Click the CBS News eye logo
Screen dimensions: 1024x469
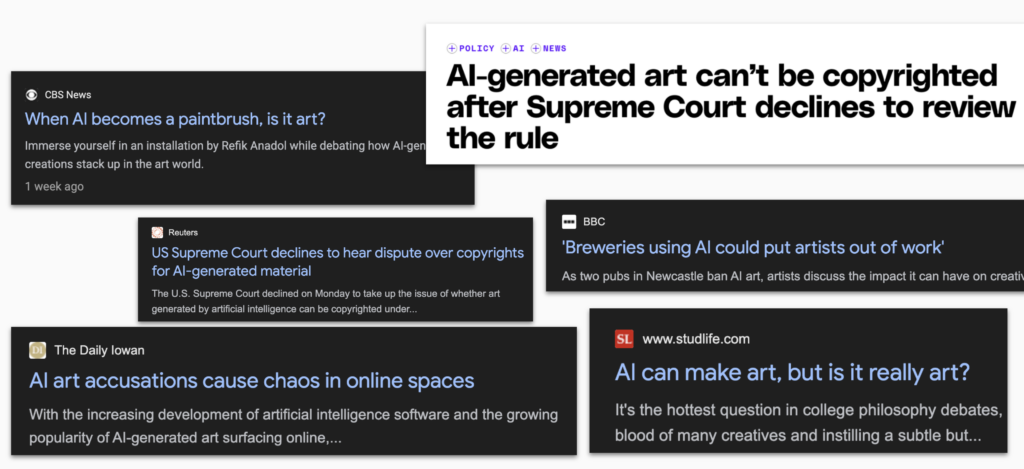(33, 95)
